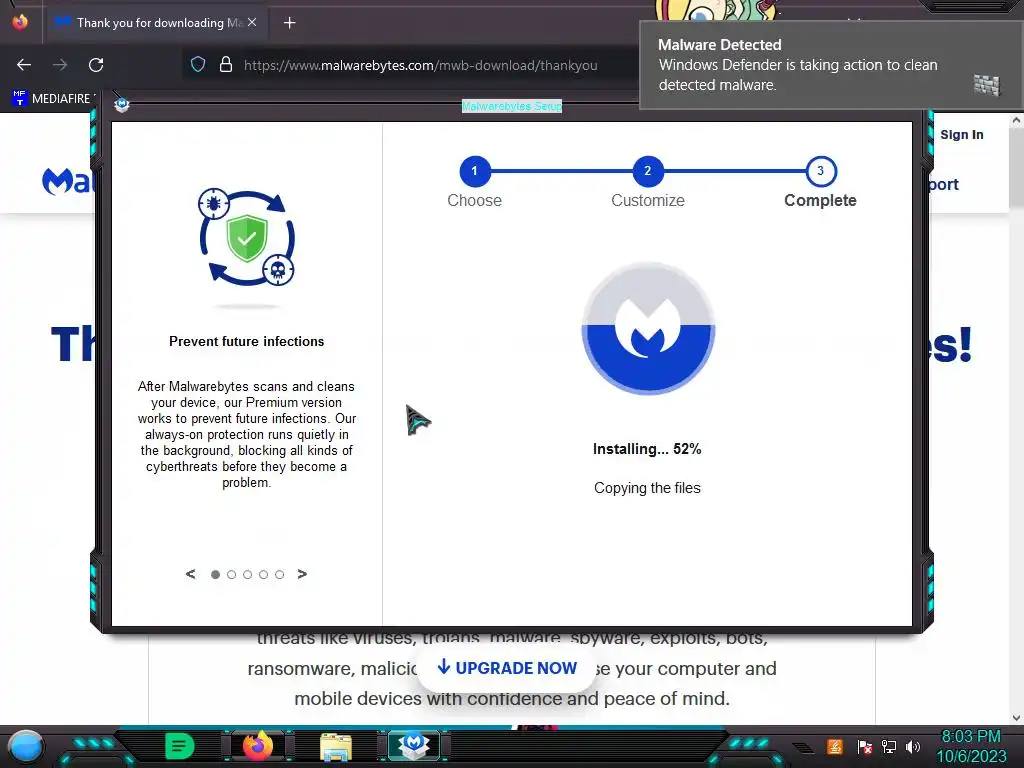This screenshot has height=768, width=1024.
Task: Open Action Center flag tray icon
Action: tap(864, 747)
